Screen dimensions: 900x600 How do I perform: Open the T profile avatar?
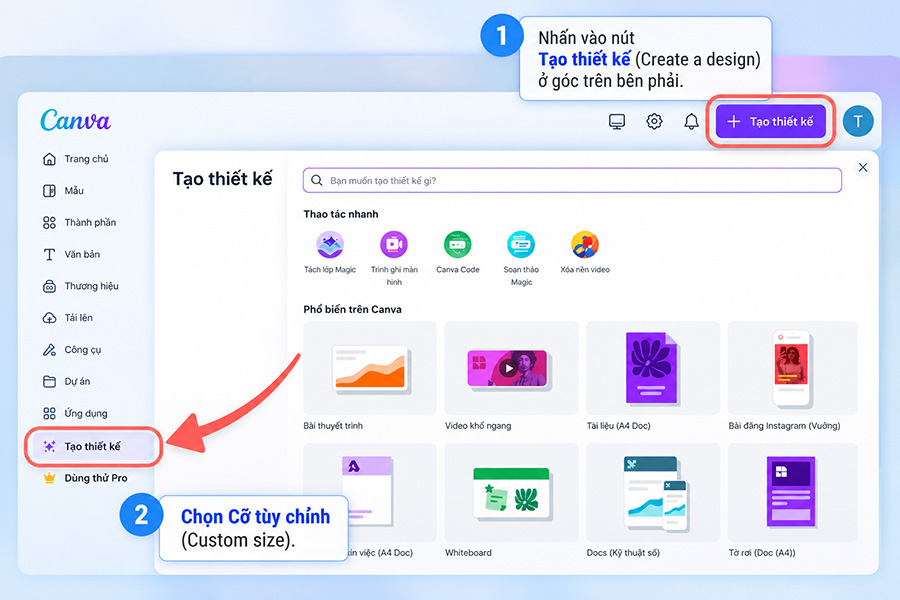pyautogui.click(x=858, y=121)
